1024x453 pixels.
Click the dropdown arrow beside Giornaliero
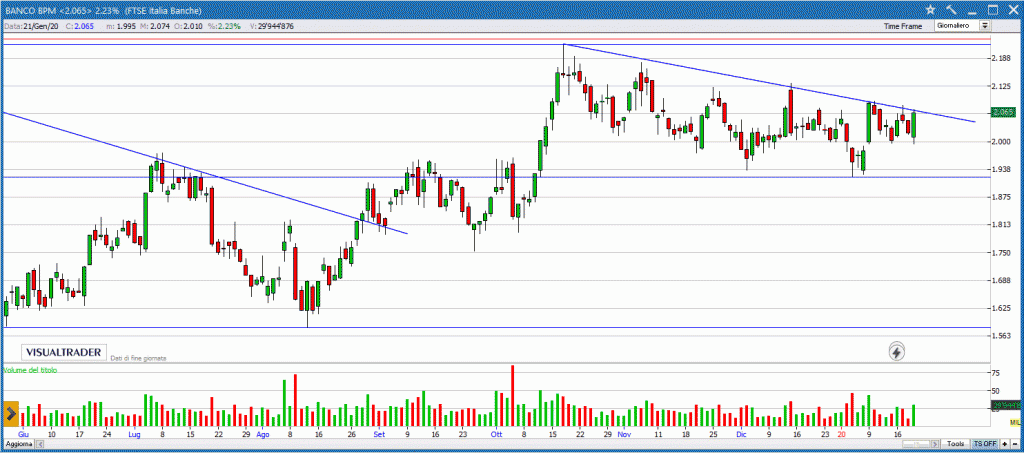point(985,26)
